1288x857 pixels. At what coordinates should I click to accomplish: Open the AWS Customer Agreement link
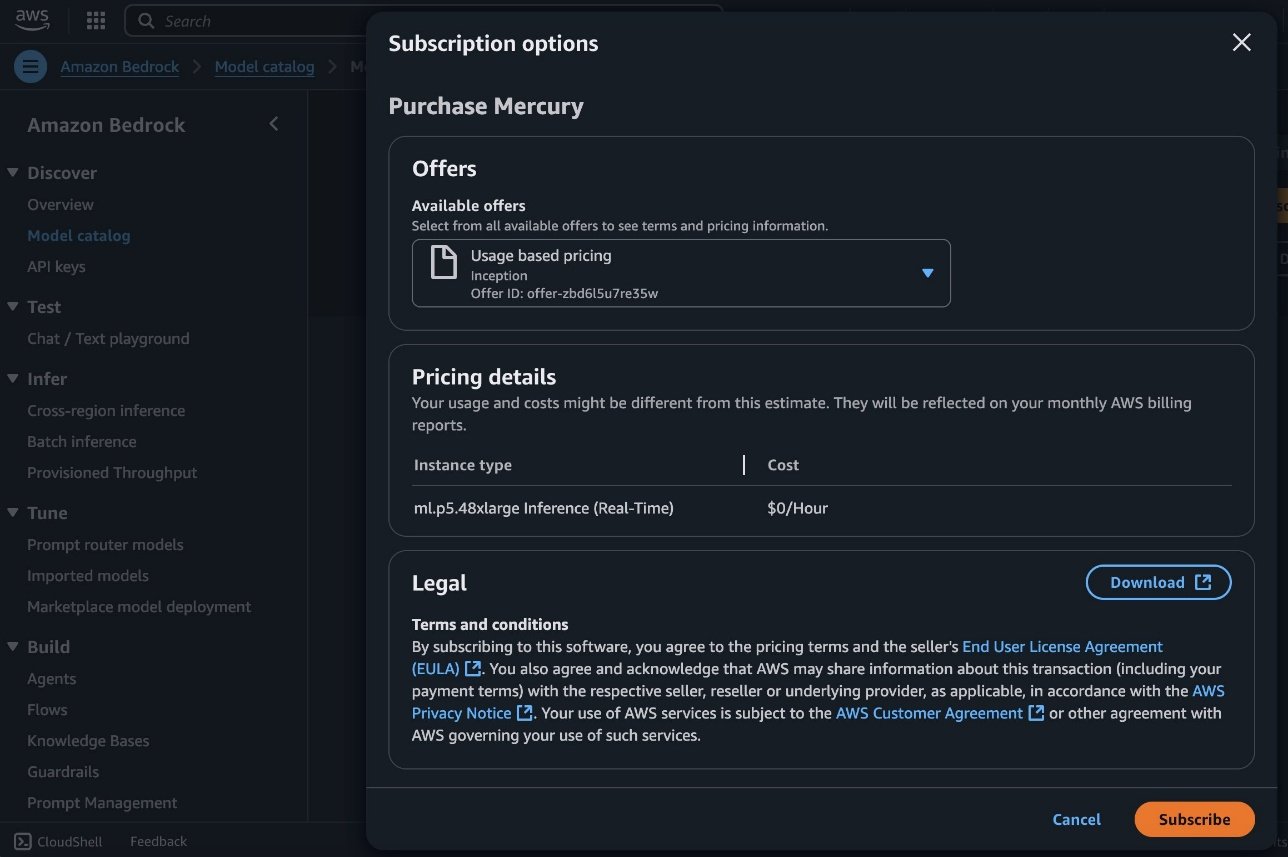pos(929,713)
